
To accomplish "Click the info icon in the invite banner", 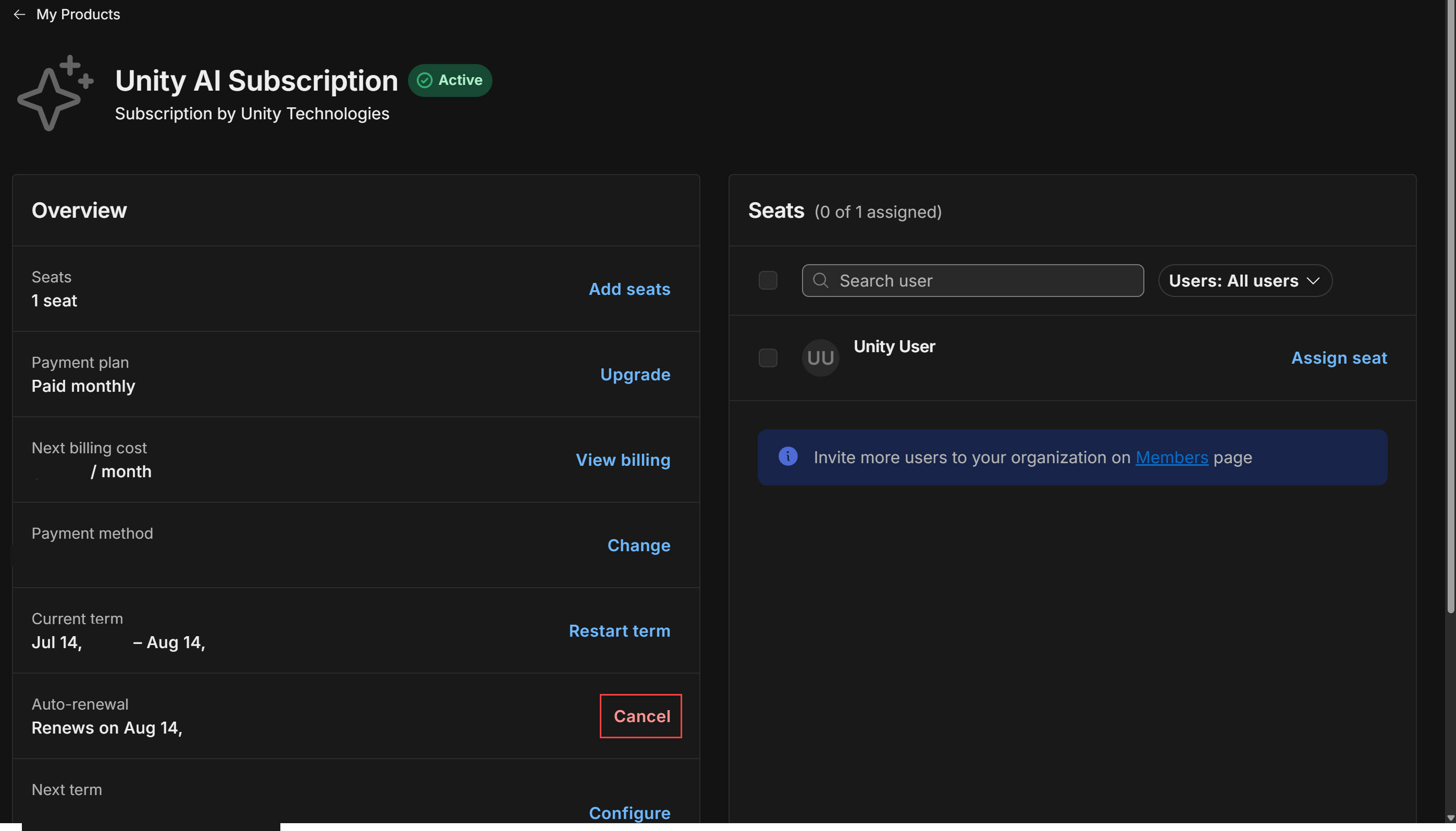I will pos(788,456).
